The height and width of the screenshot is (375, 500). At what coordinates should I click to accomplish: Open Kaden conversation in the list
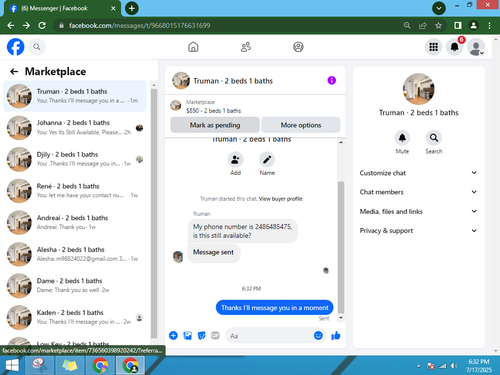(x=75, y=317)
